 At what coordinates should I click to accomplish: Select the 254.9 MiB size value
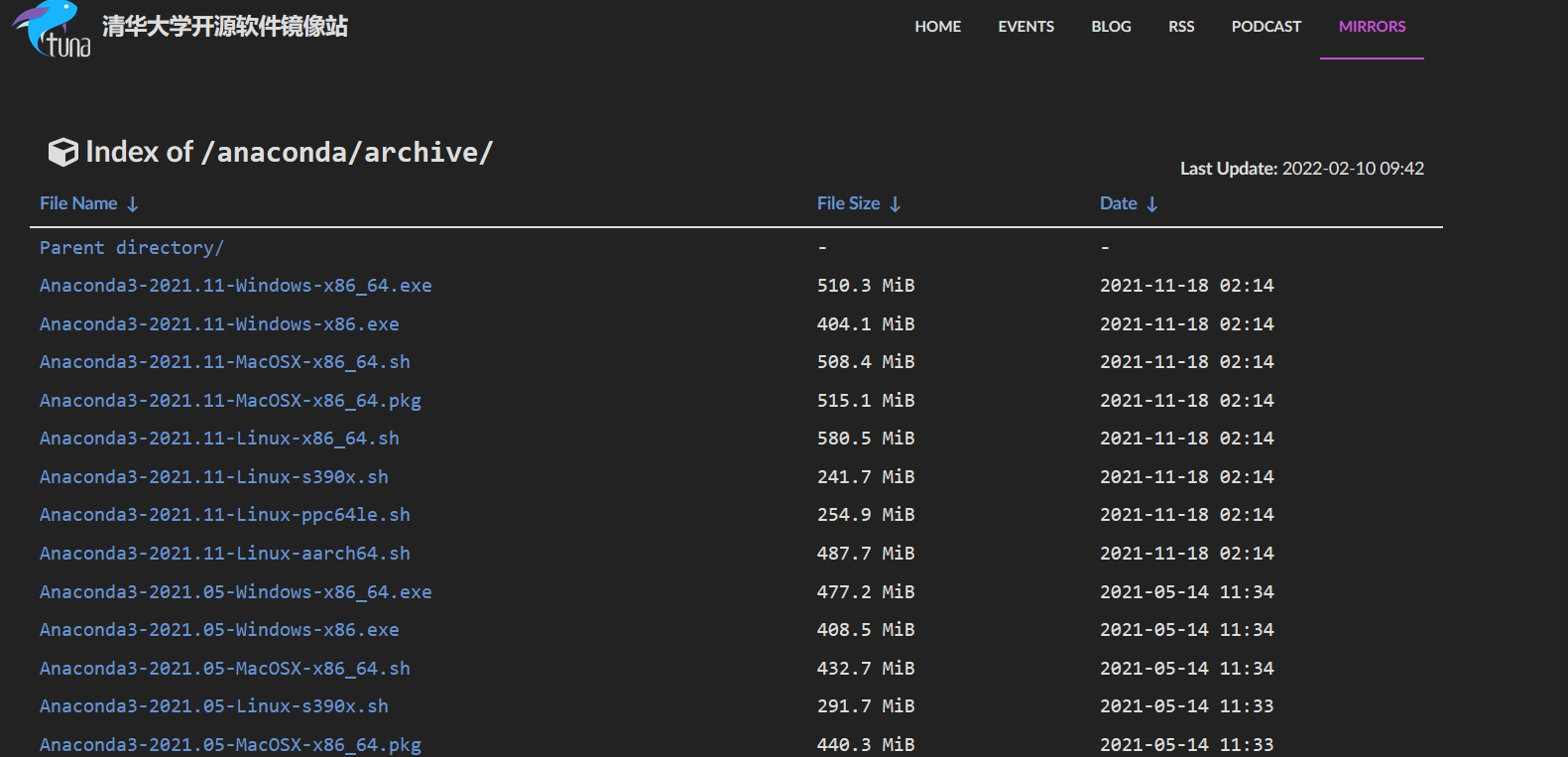(866, 515)
